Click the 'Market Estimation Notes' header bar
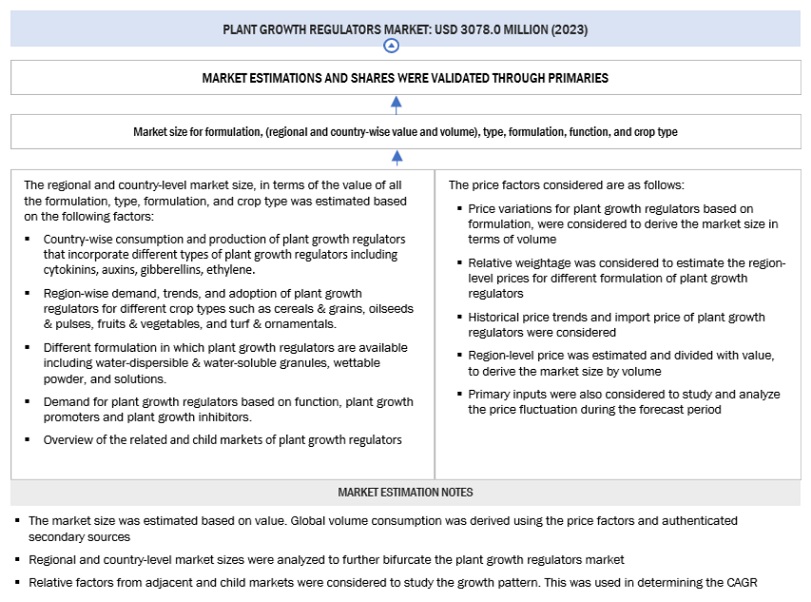Viewport: 811px width, 602px height. pos(405,492)
